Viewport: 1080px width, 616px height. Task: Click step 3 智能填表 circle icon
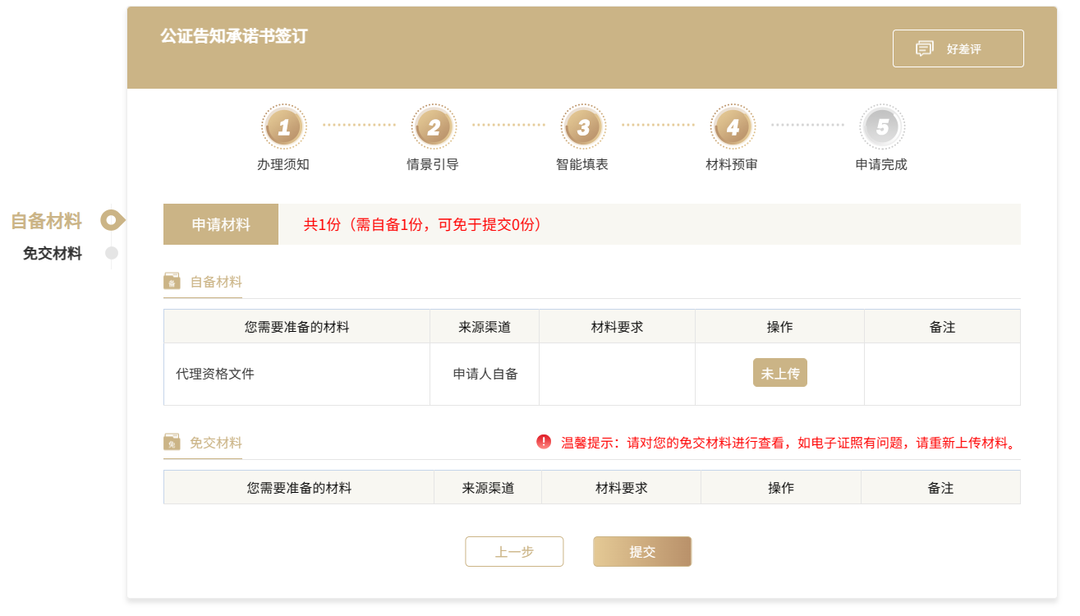(583, 127)
